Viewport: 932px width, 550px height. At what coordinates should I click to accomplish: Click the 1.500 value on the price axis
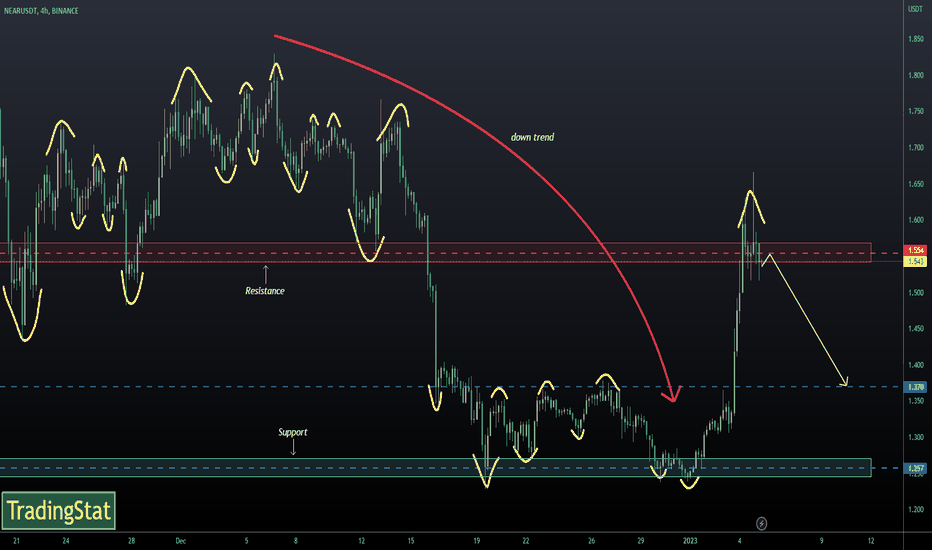[916, 293]
